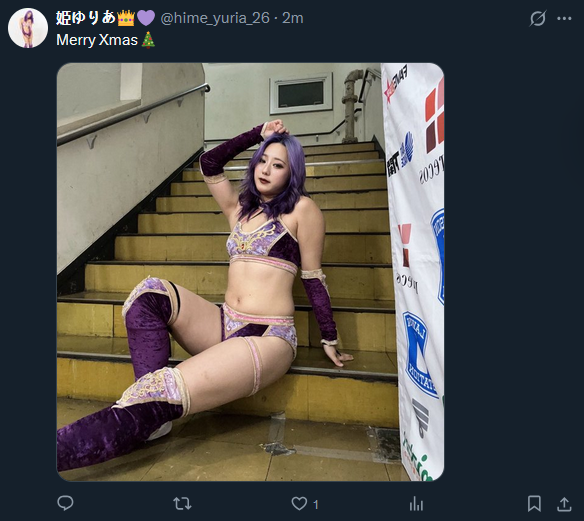The image size is (584, 521).
Task: Click the sponsor banner in the photo
Action: click(414, 270)
